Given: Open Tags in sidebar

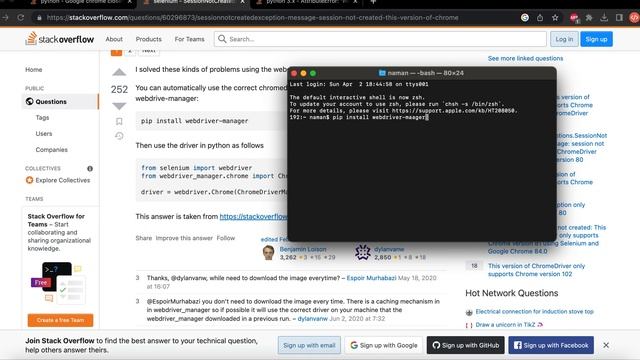Looking at the screenshot, I should pyautogui.click(x=42, y=118).
